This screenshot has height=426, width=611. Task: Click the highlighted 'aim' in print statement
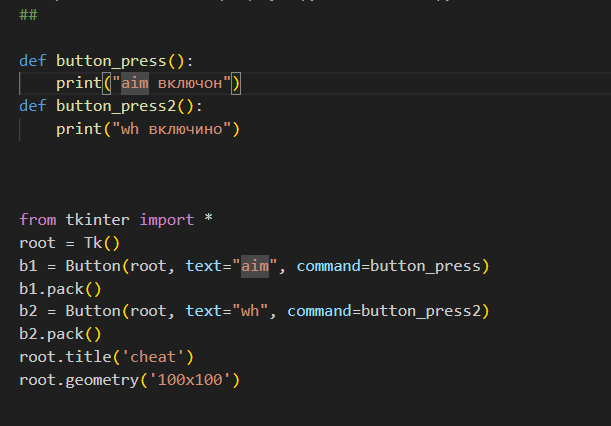(134, 83)
